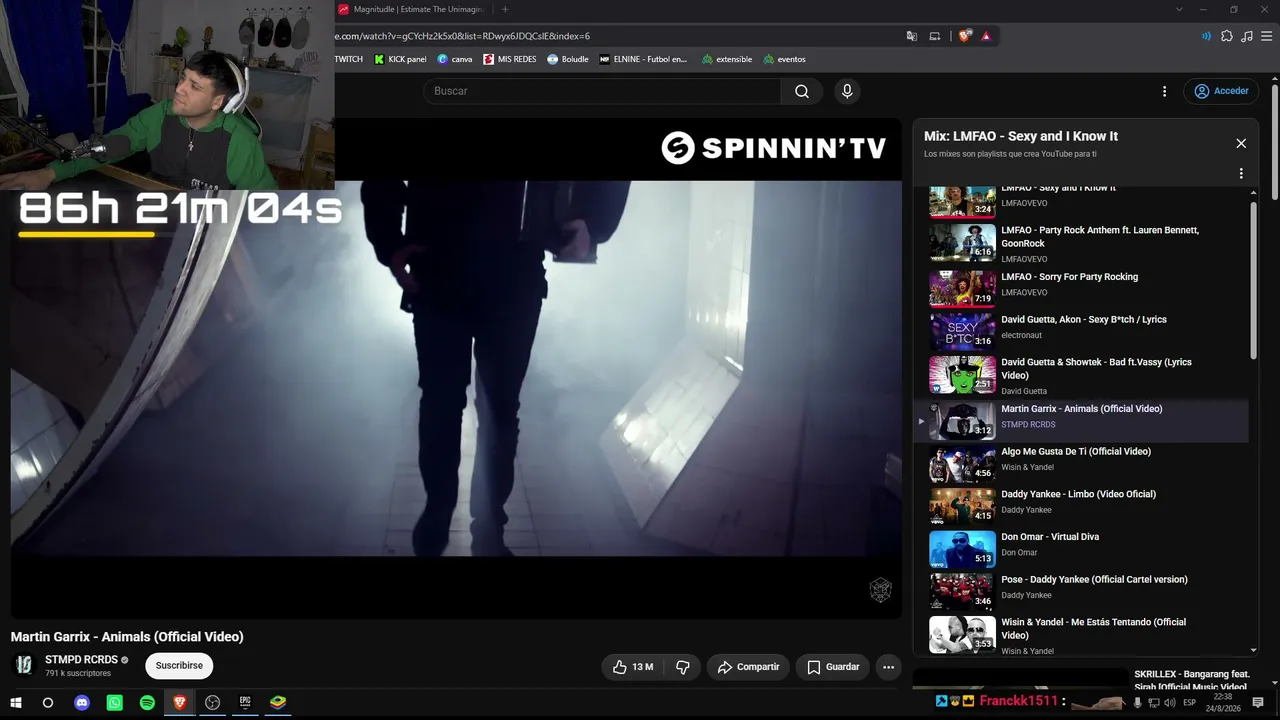This screenshot has width=1280, height=720.
Task: Open WhatsApp from the taskbar
Action: [x=114, y=703]
